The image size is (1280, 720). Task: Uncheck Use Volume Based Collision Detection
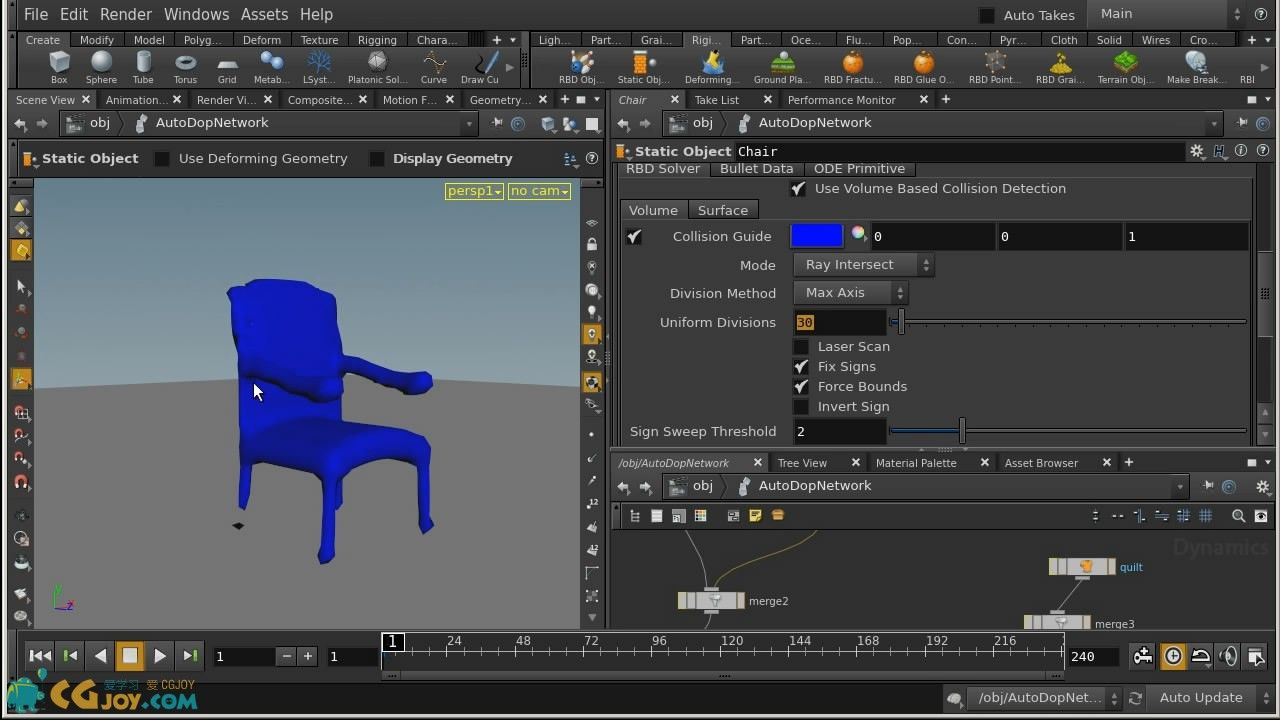pyautogui.click(x=798, y=188)
